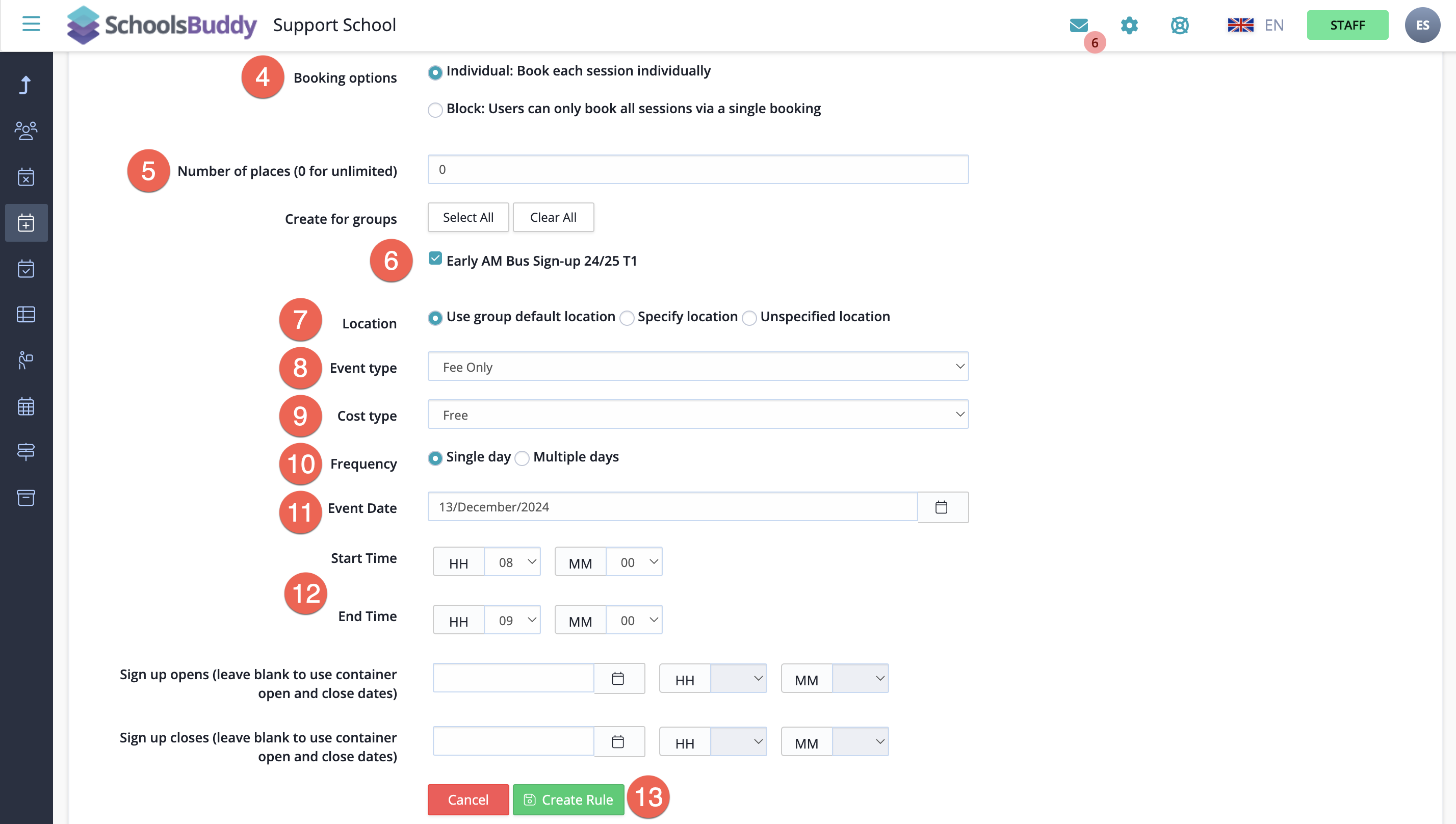The image size is (1456, 824).
Task: Select Use group default location
Action: pos(435,318)
